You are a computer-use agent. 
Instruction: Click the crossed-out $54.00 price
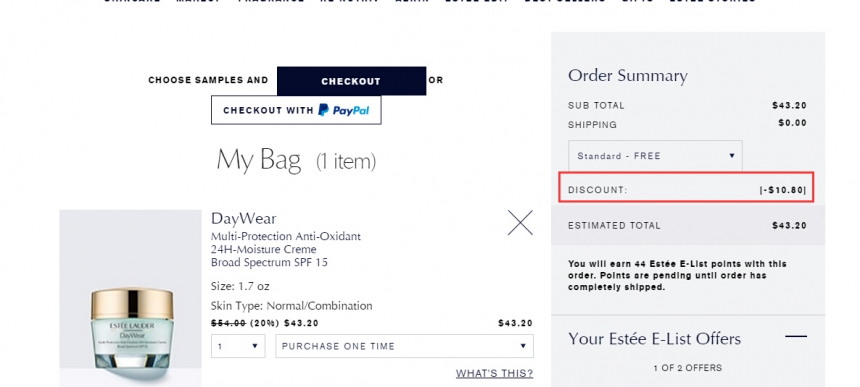pos(228,323)
